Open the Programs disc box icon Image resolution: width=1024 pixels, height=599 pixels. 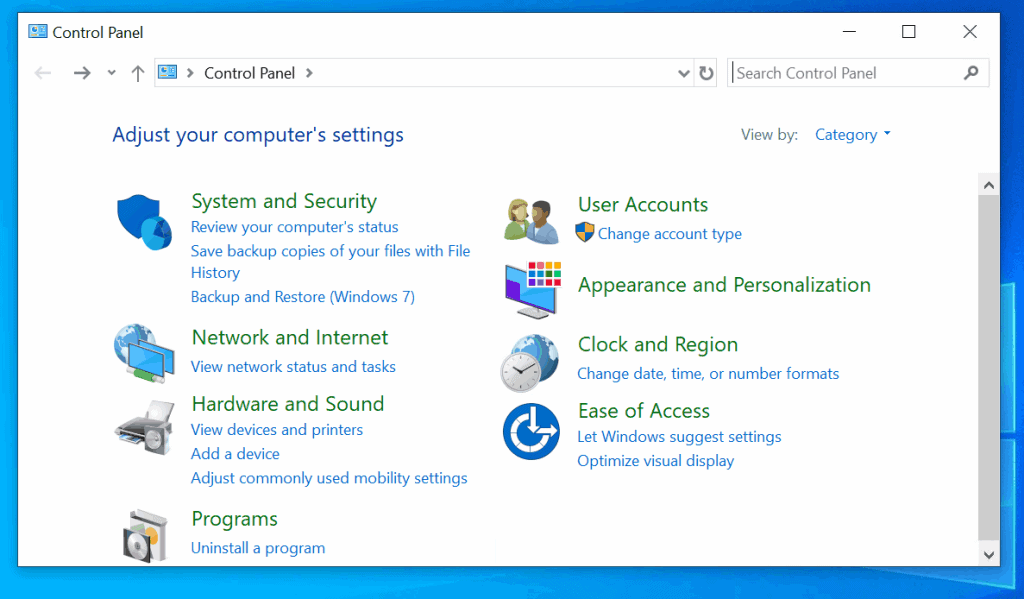145,536
